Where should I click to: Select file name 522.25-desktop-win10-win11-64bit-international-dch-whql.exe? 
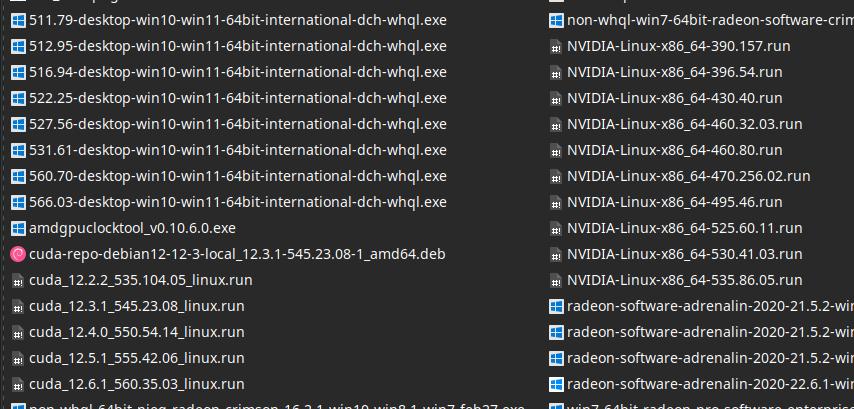pos(238,99)
